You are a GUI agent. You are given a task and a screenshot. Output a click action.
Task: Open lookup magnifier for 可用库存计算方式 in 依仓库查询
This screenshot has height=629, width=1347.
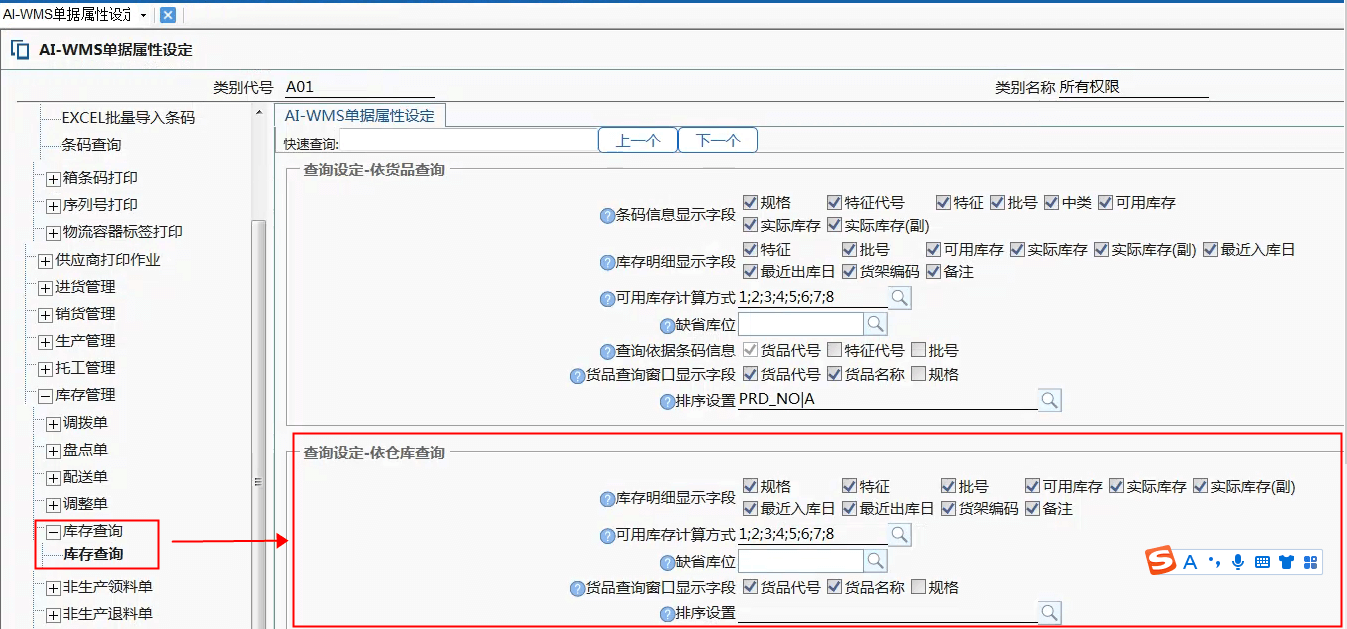pos(899,534)
